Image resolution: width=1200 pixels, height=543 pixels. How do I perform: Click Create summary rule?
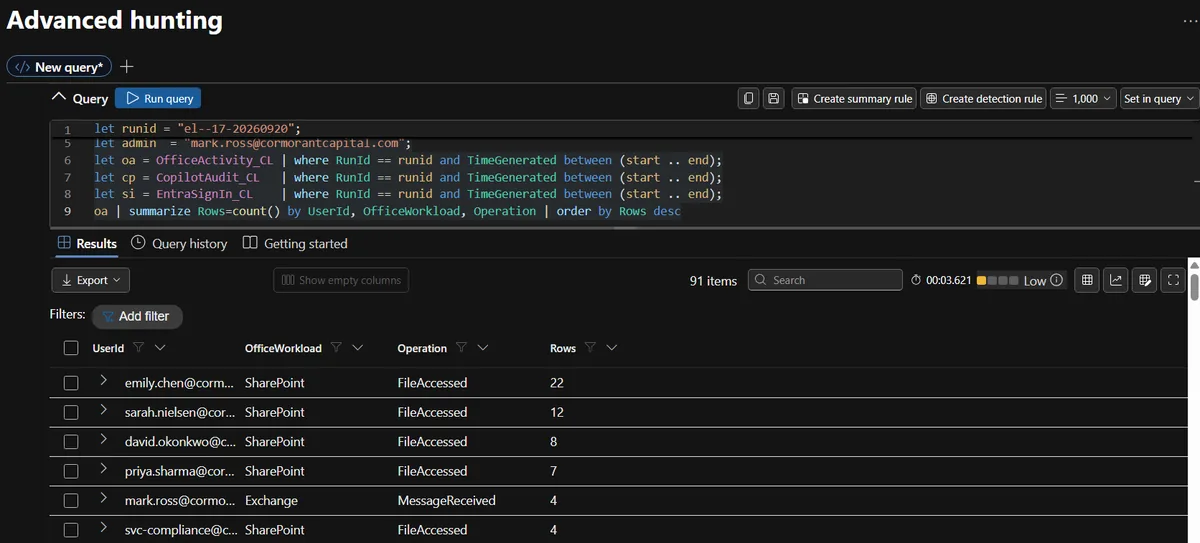[854, 98]
